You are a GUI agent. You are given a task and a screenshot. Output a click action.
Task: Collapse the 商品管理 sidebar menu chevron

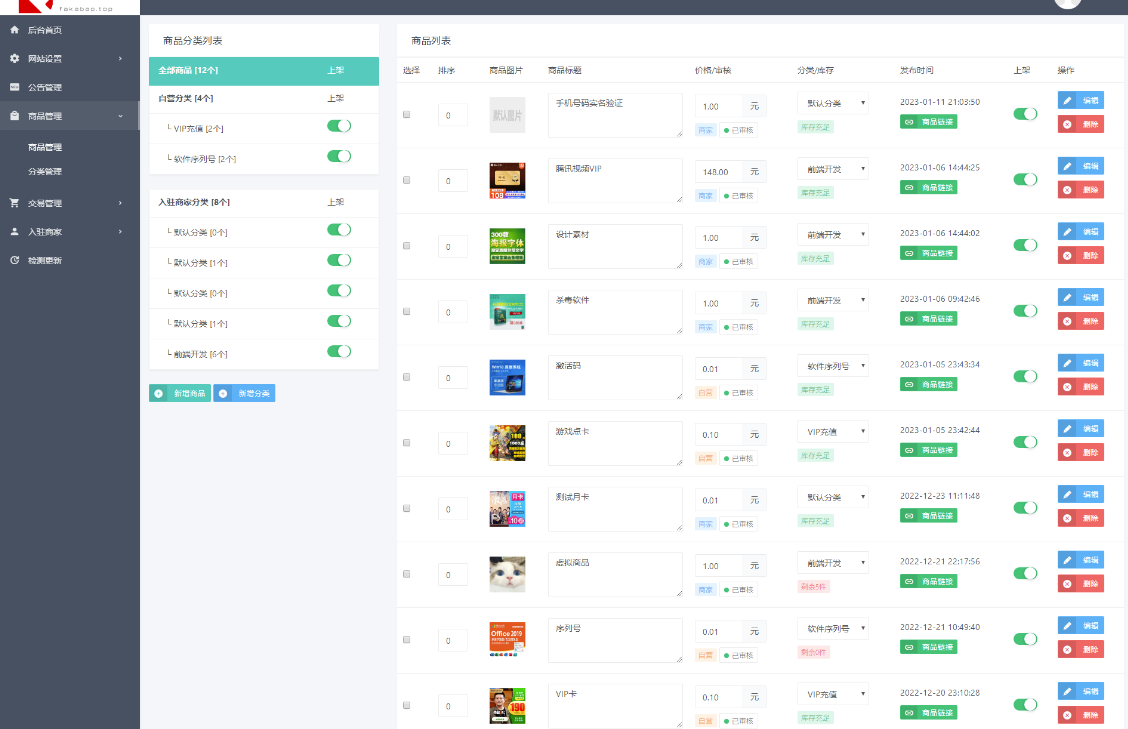[120, 117]
